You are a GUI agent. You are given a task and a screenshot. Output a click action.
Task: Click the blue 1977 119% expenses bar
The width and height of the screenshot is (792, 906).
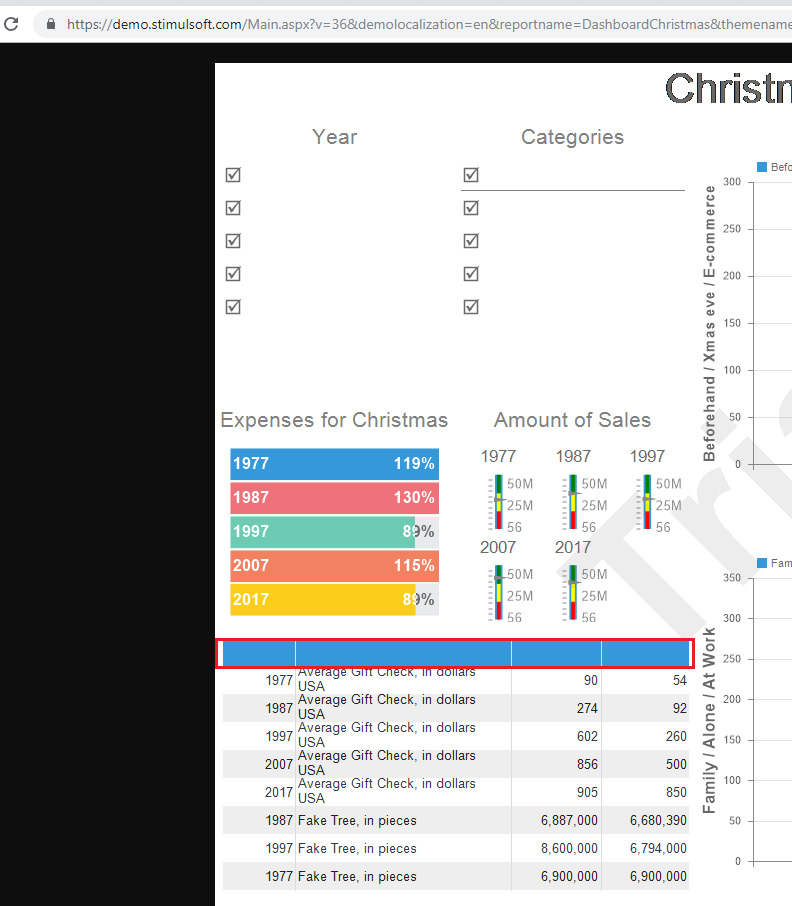(x=334, y=464)
